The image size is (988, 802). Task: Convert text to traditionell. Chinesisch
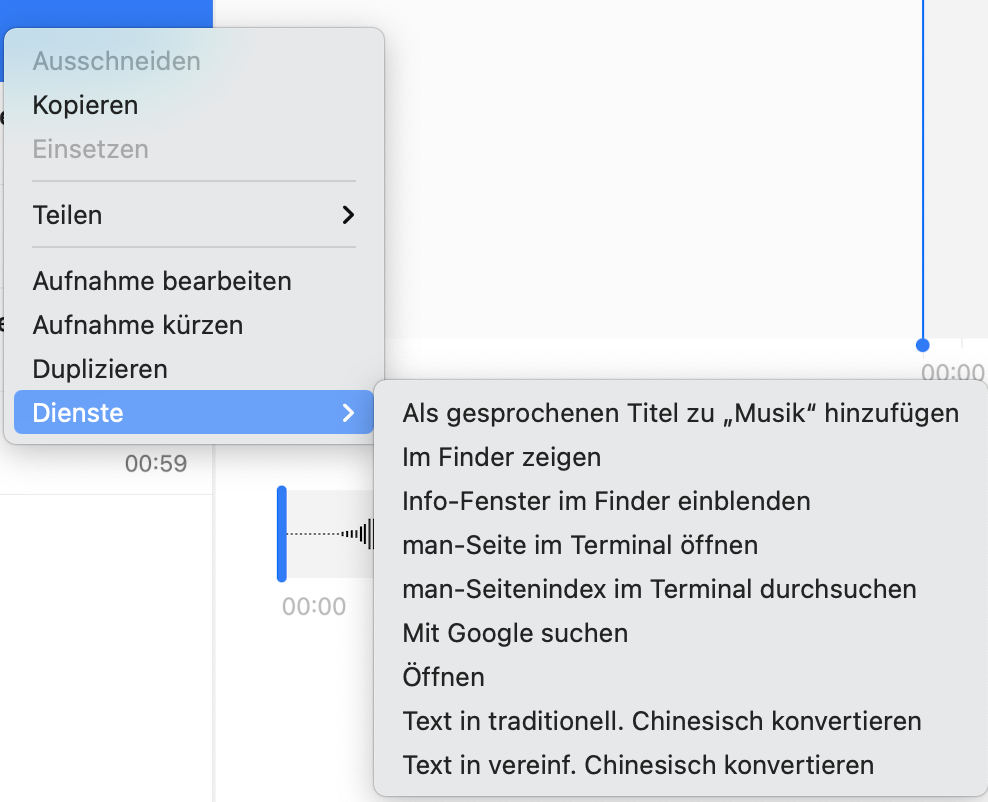661,721
